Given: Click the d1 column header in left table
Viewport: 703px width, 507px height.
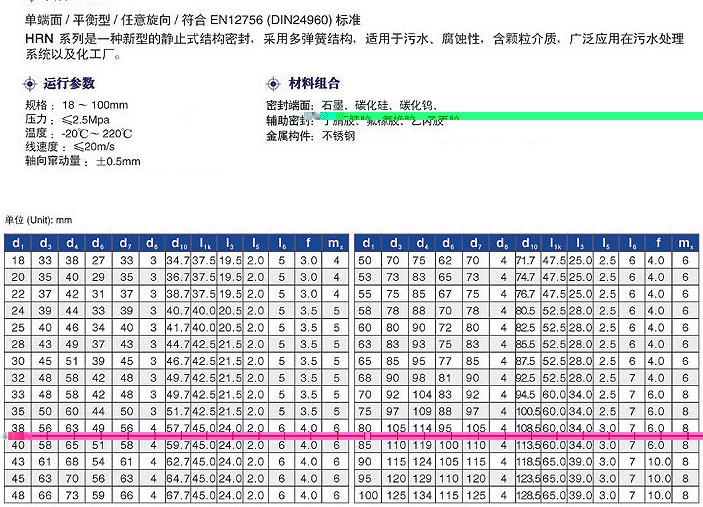Looking at the screenshot, I should 18,243.
